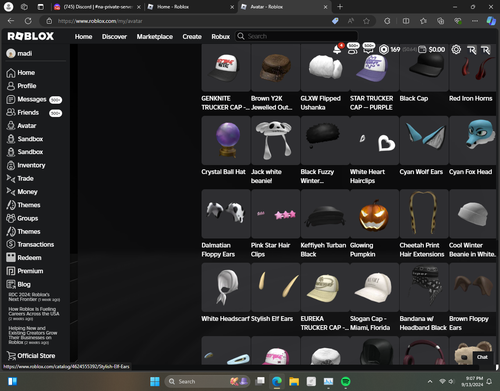Open Inventory from the sidebar

coord(26,165)
